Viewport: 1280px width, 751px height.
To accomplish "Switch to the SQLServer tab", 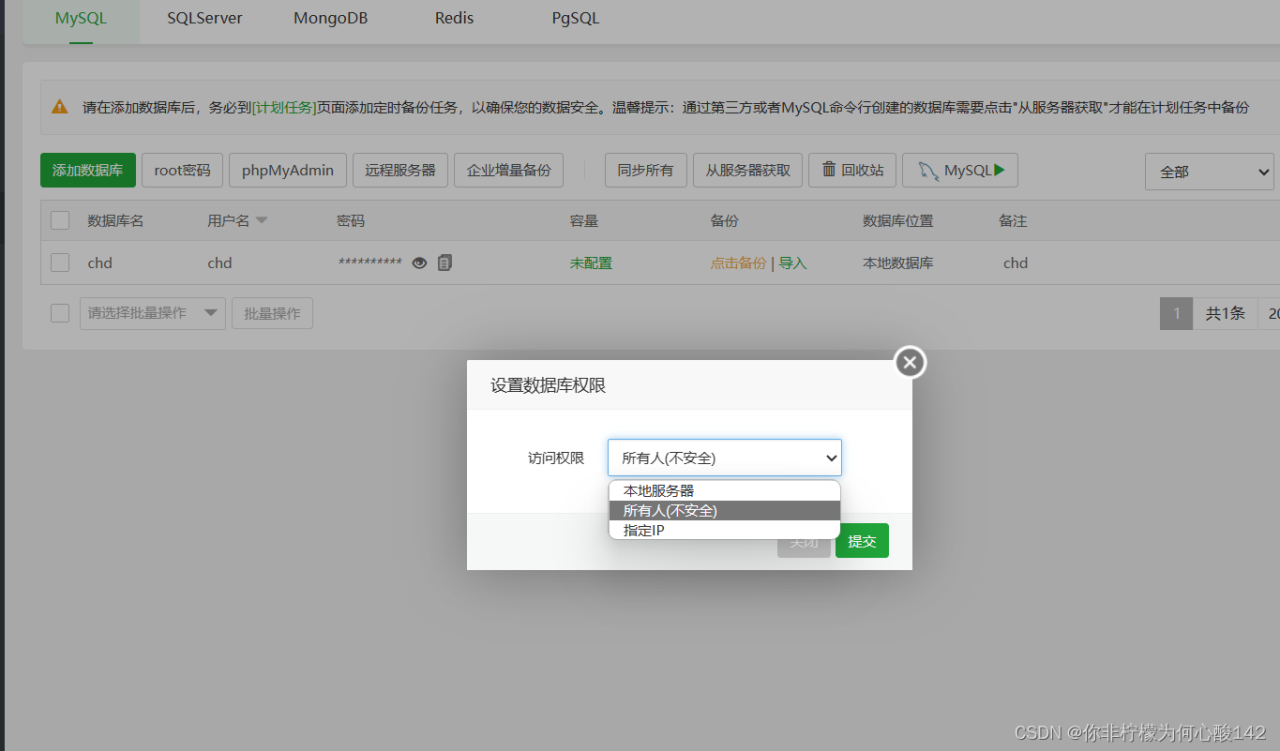I will (x=203, y=18).
